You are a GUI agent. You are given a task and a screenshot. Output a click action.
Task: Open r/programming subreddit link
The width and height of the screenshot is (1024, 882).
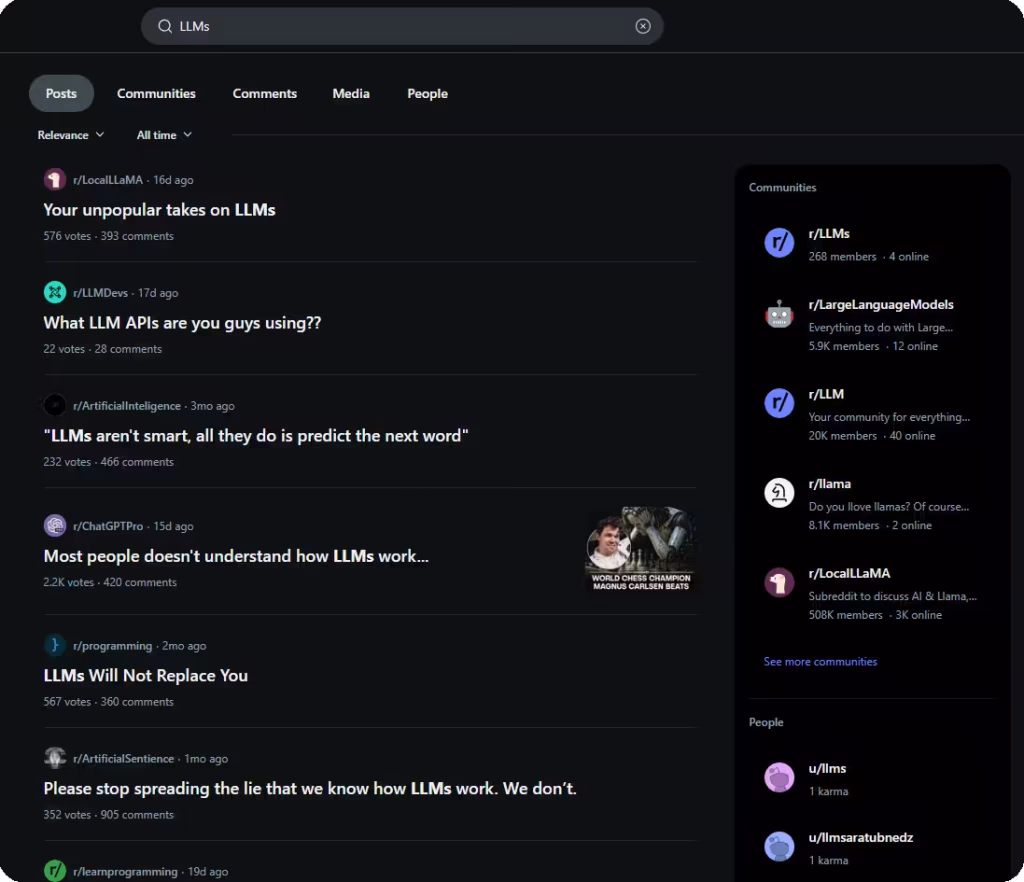[x=112, y=646]
